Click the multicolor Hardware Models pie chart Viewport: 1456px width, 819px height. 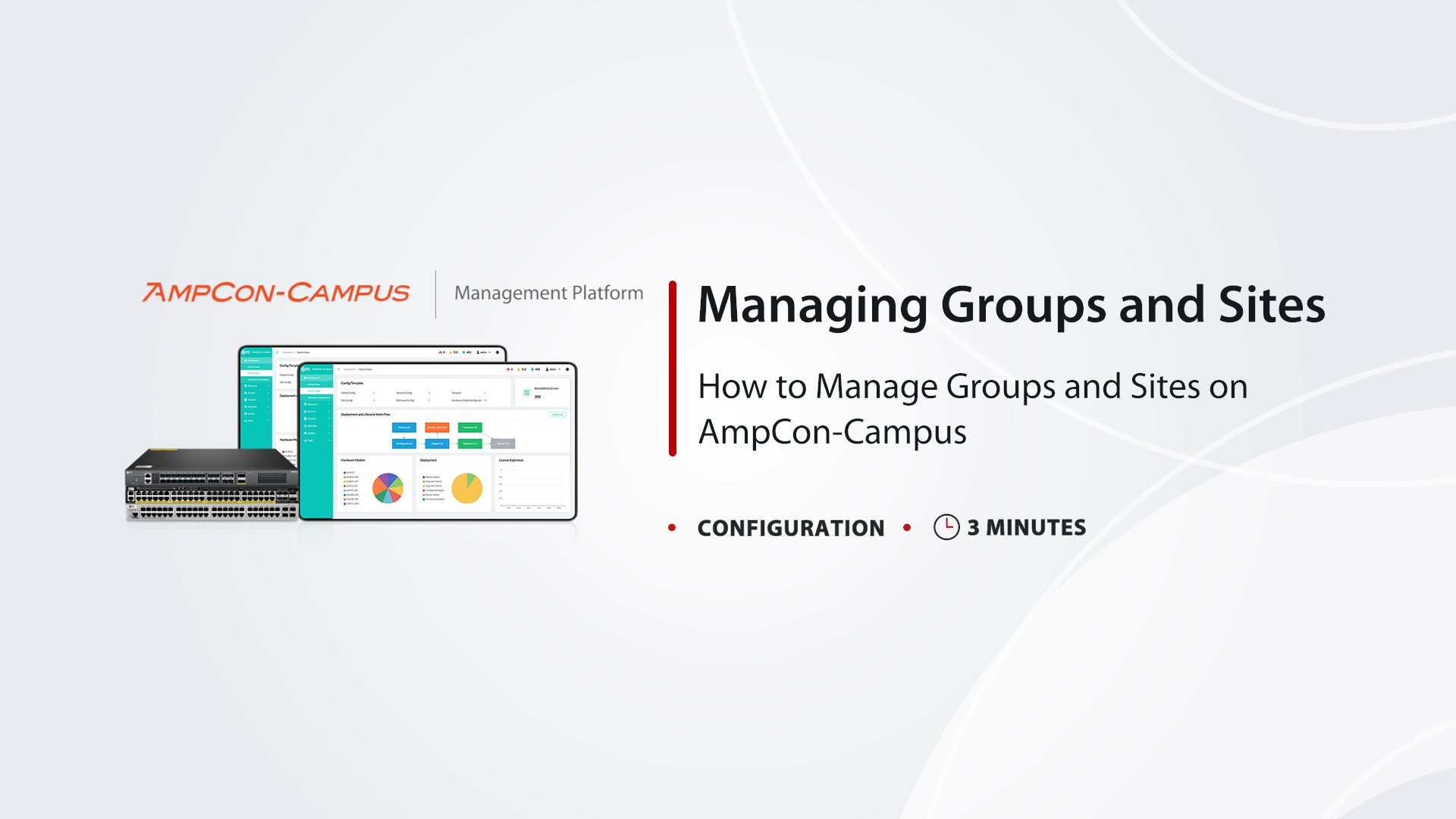388,488
